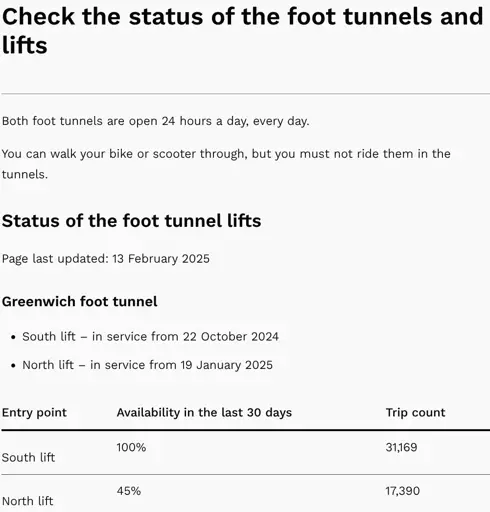Viewport: 490px width, 512px height.
Task: Click the bullet marker before North lift
Action: (13, 365)
